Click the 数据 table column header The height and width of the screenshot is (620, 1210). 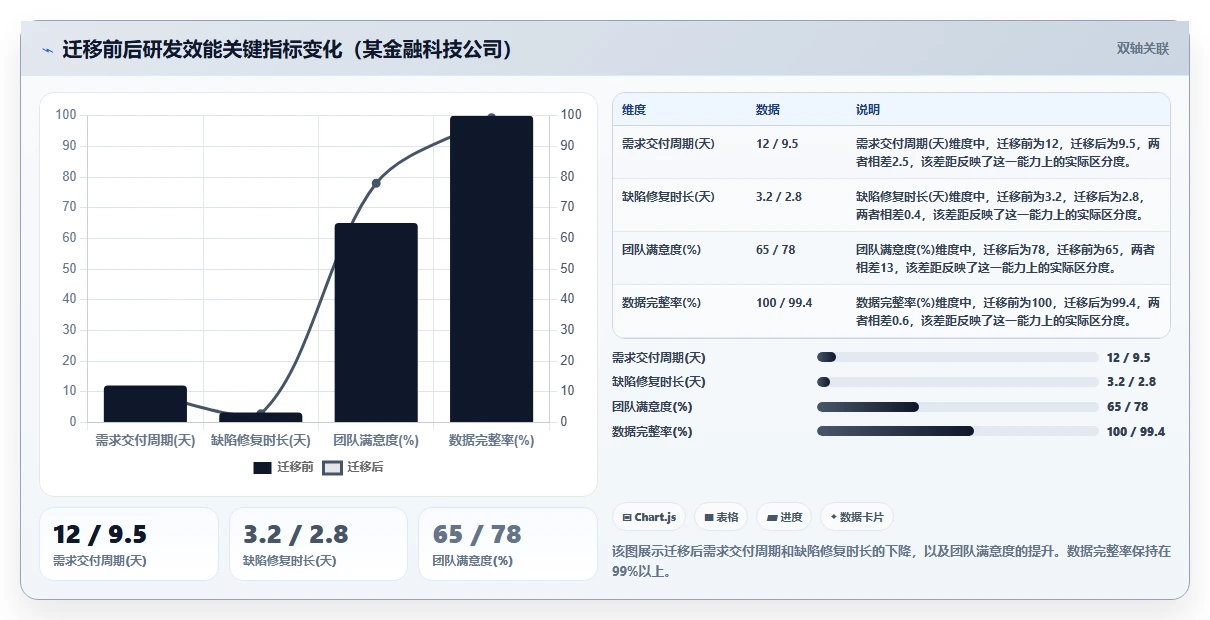(x=768, y=110)
